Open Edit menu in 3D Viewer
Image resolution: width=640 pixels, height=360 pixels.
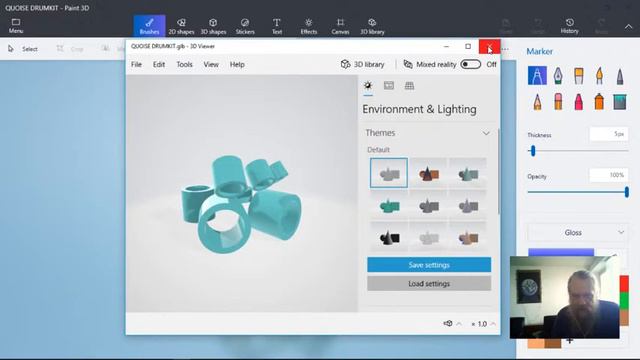click(159, 64)
